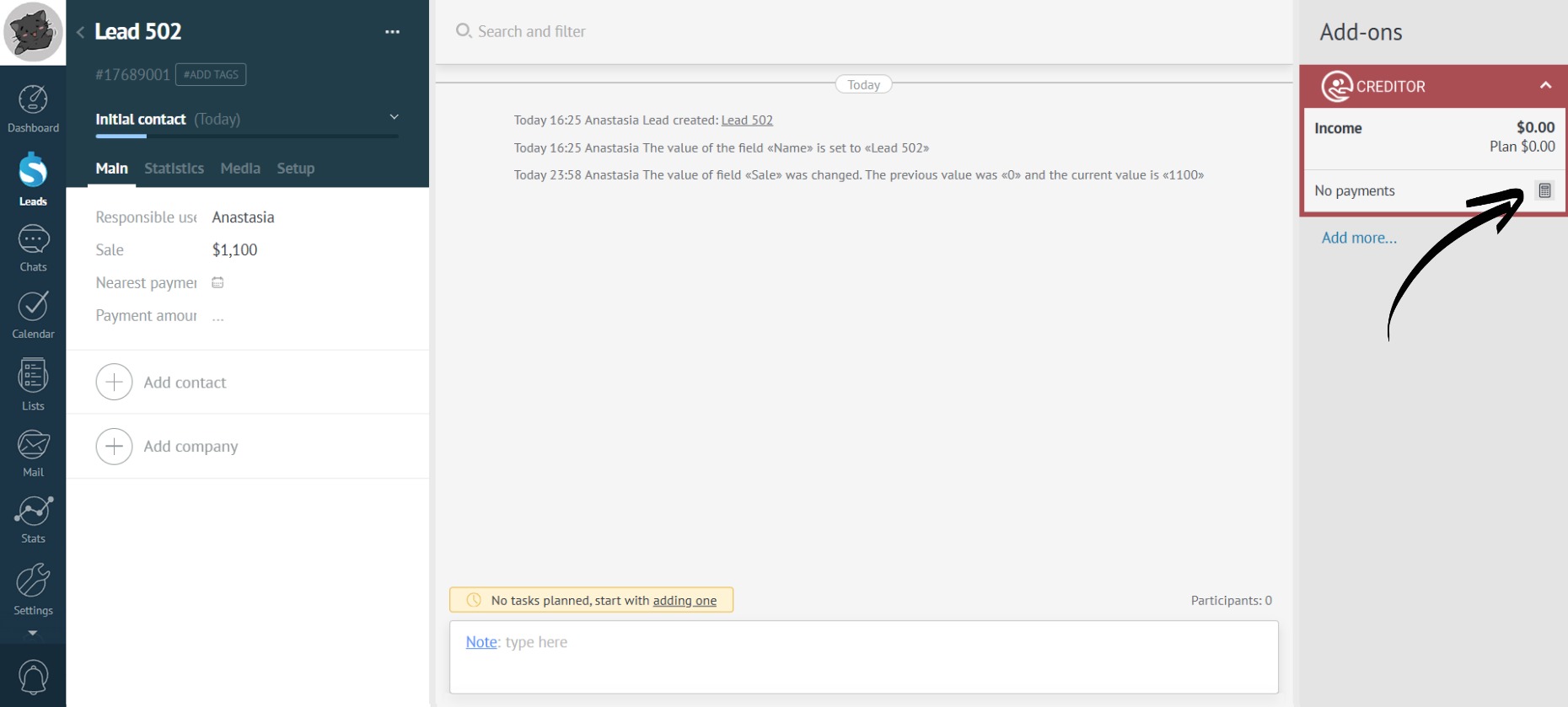Screen dimensions: 1568x707
Task: Click the Add contact button
Action: pyautogui.click(x=161, y=383)
